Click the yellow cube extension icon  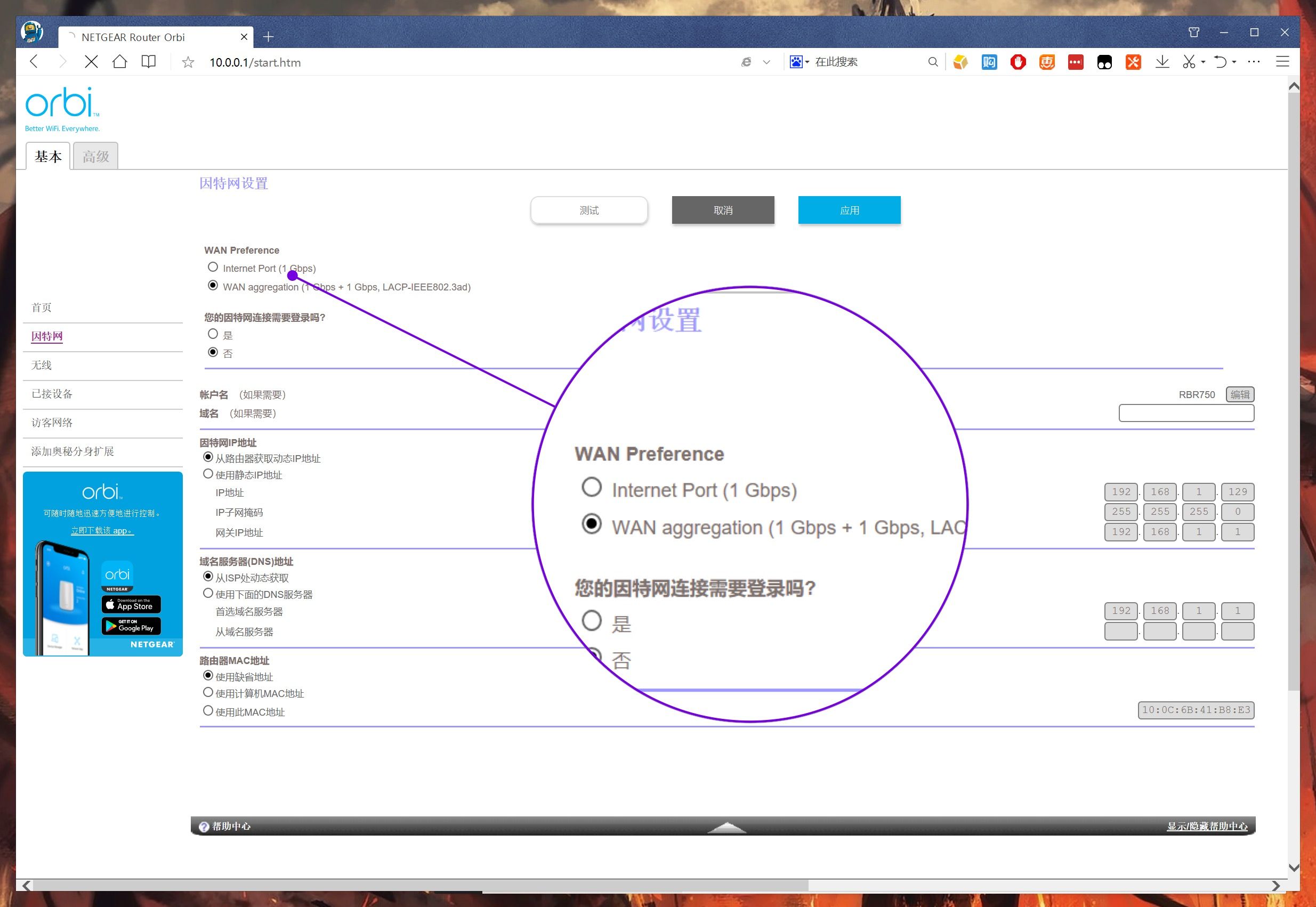tap(960, 62)
